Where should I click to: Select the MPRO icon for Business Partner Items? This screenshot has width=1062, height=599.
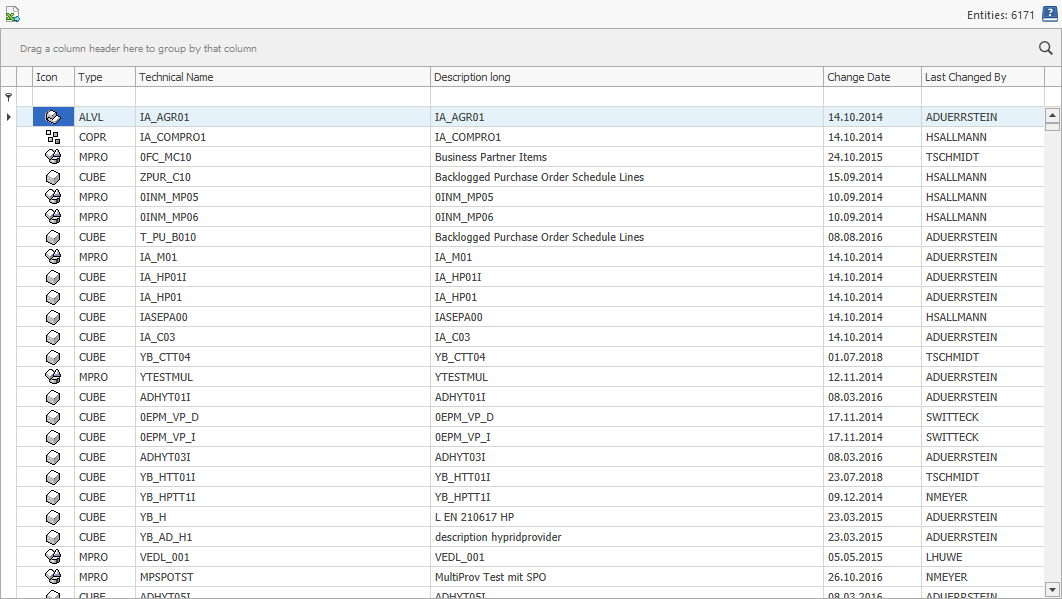tap(52, 157)
